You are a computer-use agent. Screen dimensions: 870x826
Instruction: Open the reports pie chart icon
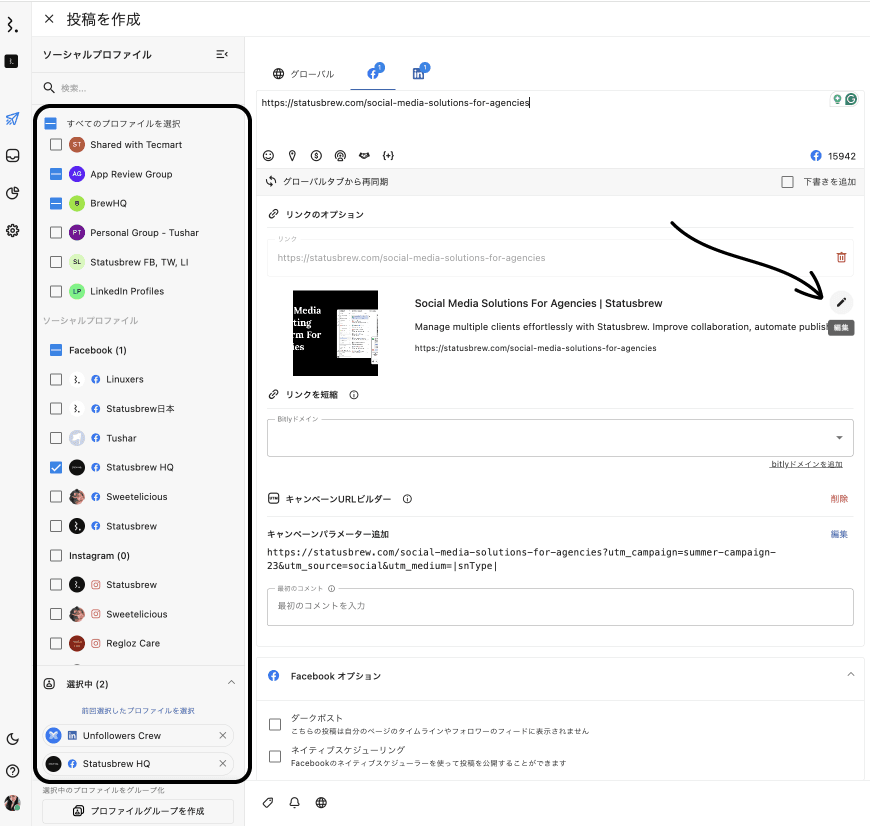(x=12, y=193)
